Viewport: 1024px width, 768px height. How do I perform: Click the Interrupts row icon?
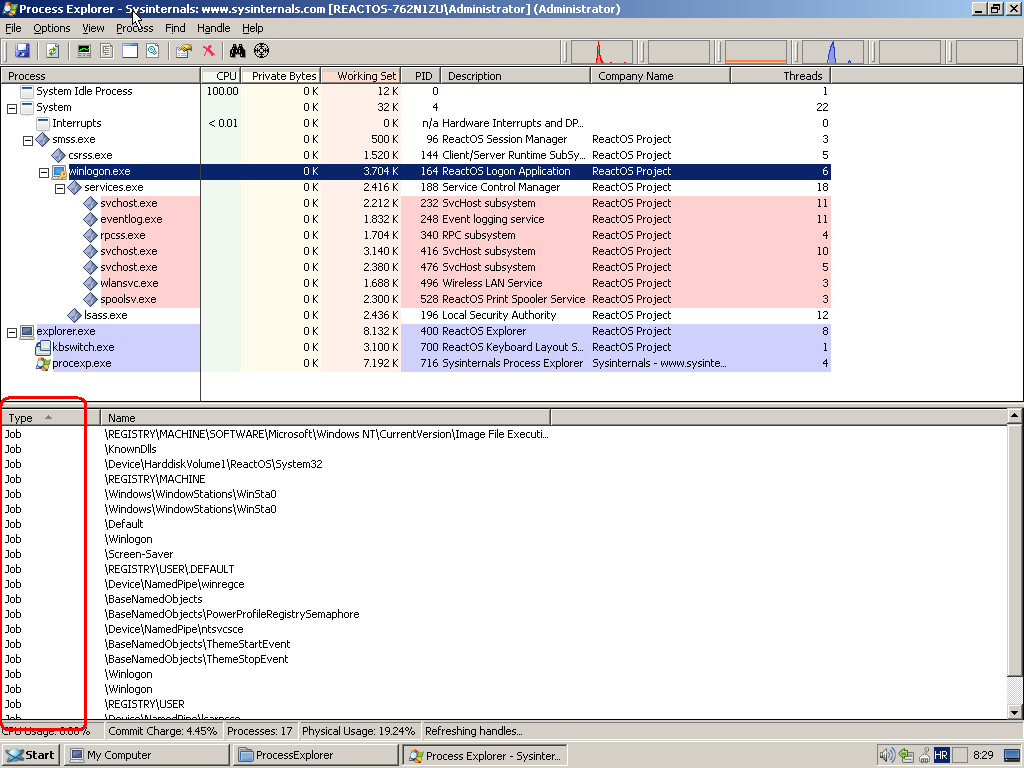coord(43,123)
